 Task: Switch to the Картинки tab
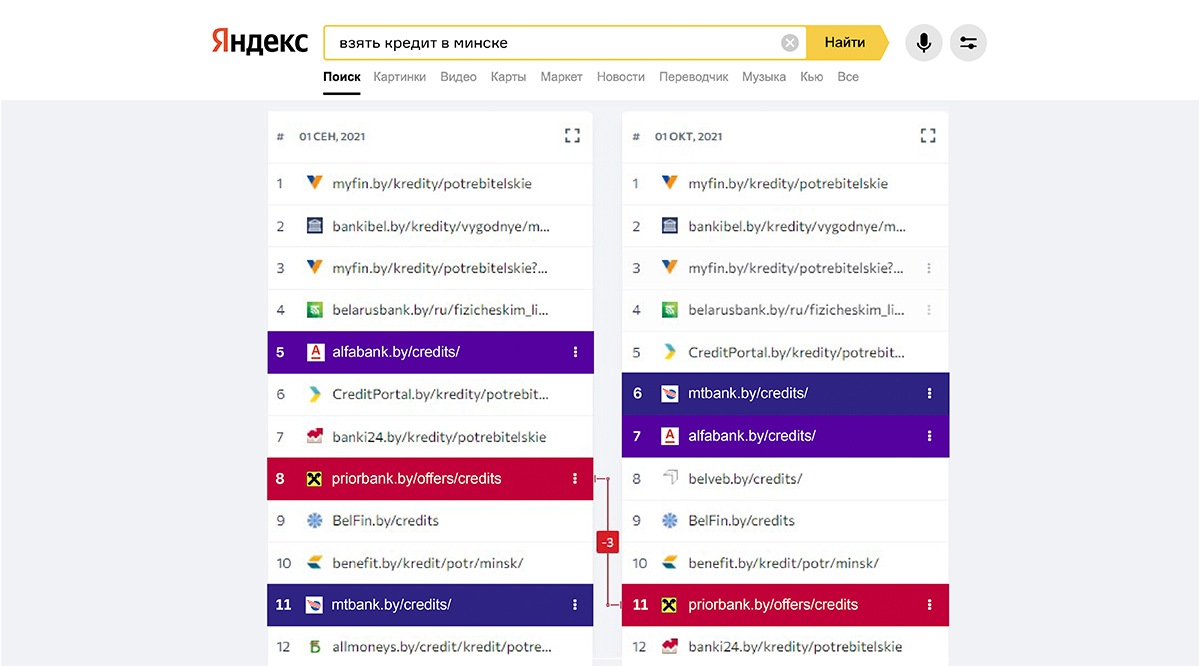(400, 77)
